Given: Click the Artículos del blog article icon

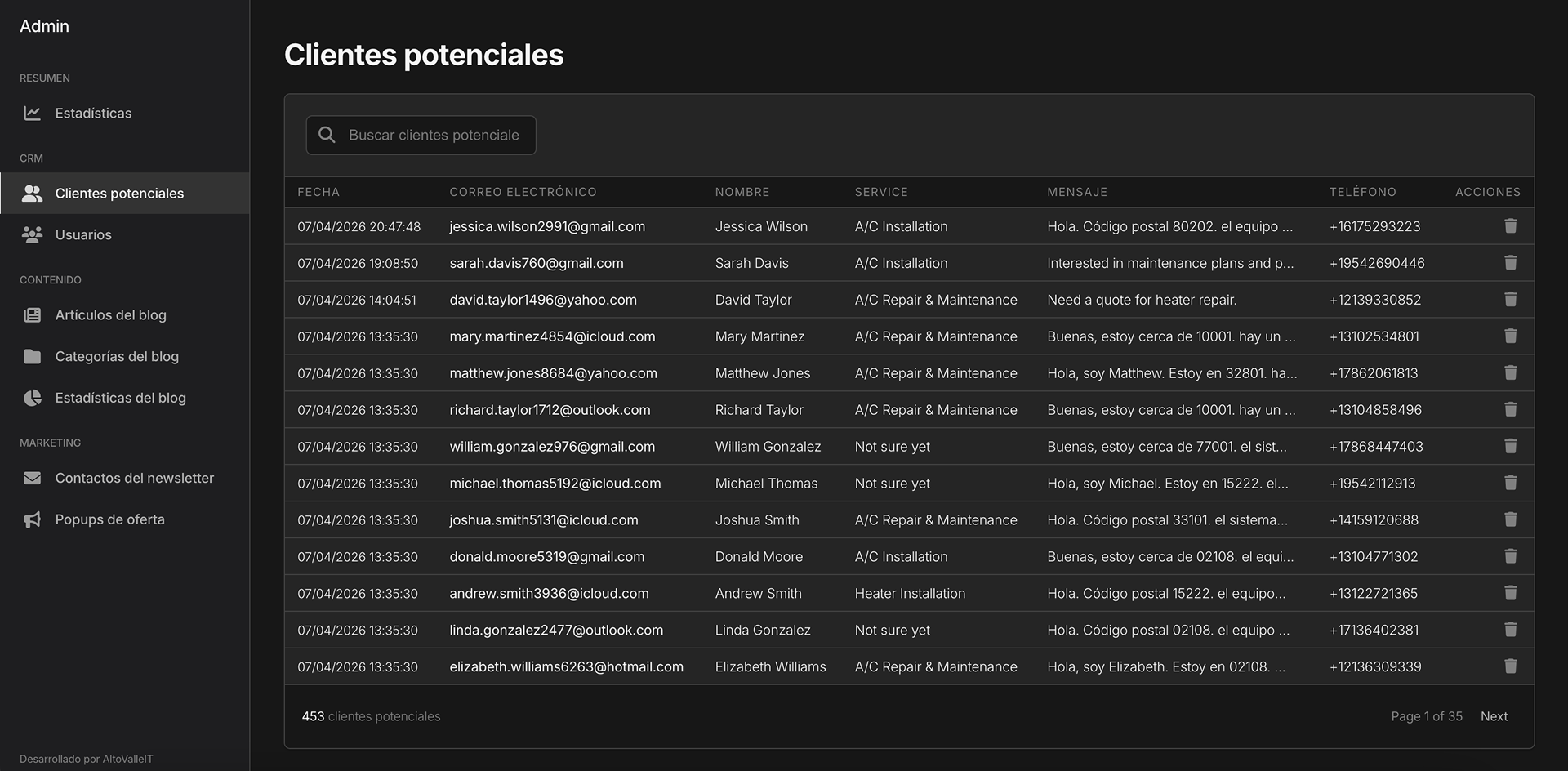Looking at the screenshot, I should 33,314.
